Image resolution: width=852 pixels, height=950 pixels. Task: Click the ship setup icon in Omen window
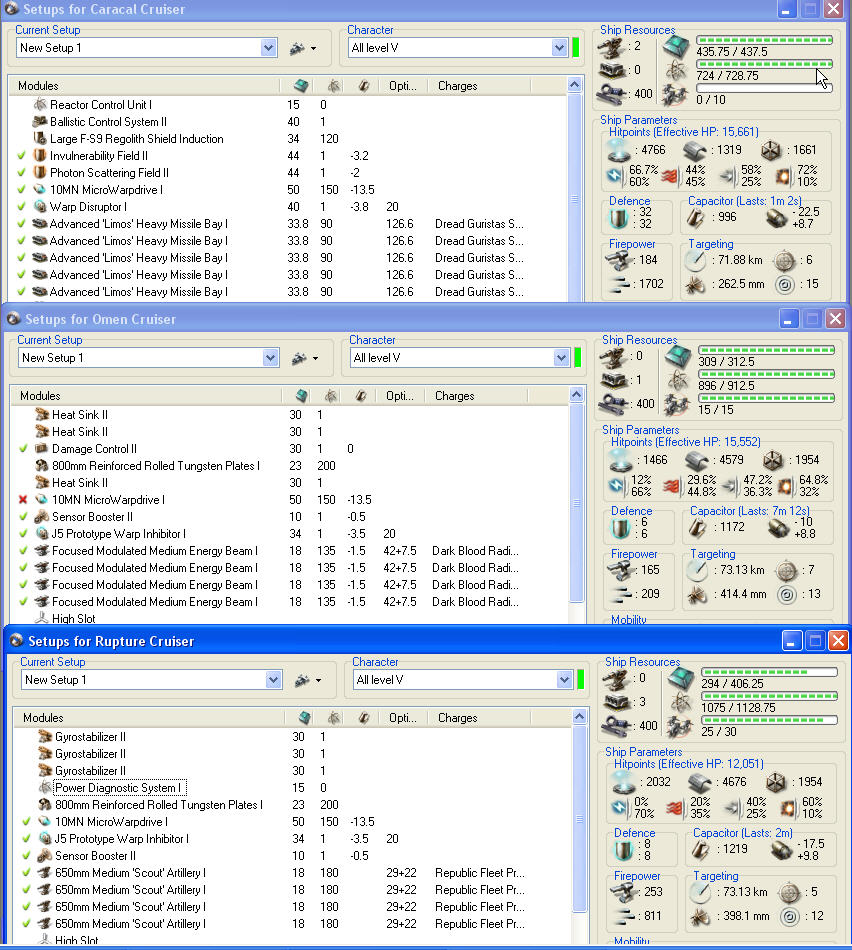tap(299, 358)
